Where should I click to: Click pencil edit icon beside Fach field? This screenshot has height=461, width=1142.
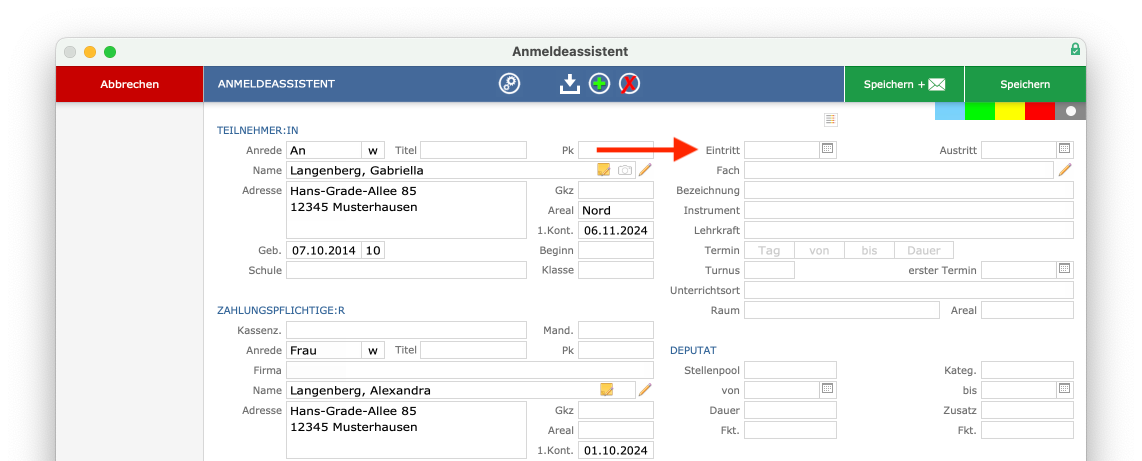1065,170
